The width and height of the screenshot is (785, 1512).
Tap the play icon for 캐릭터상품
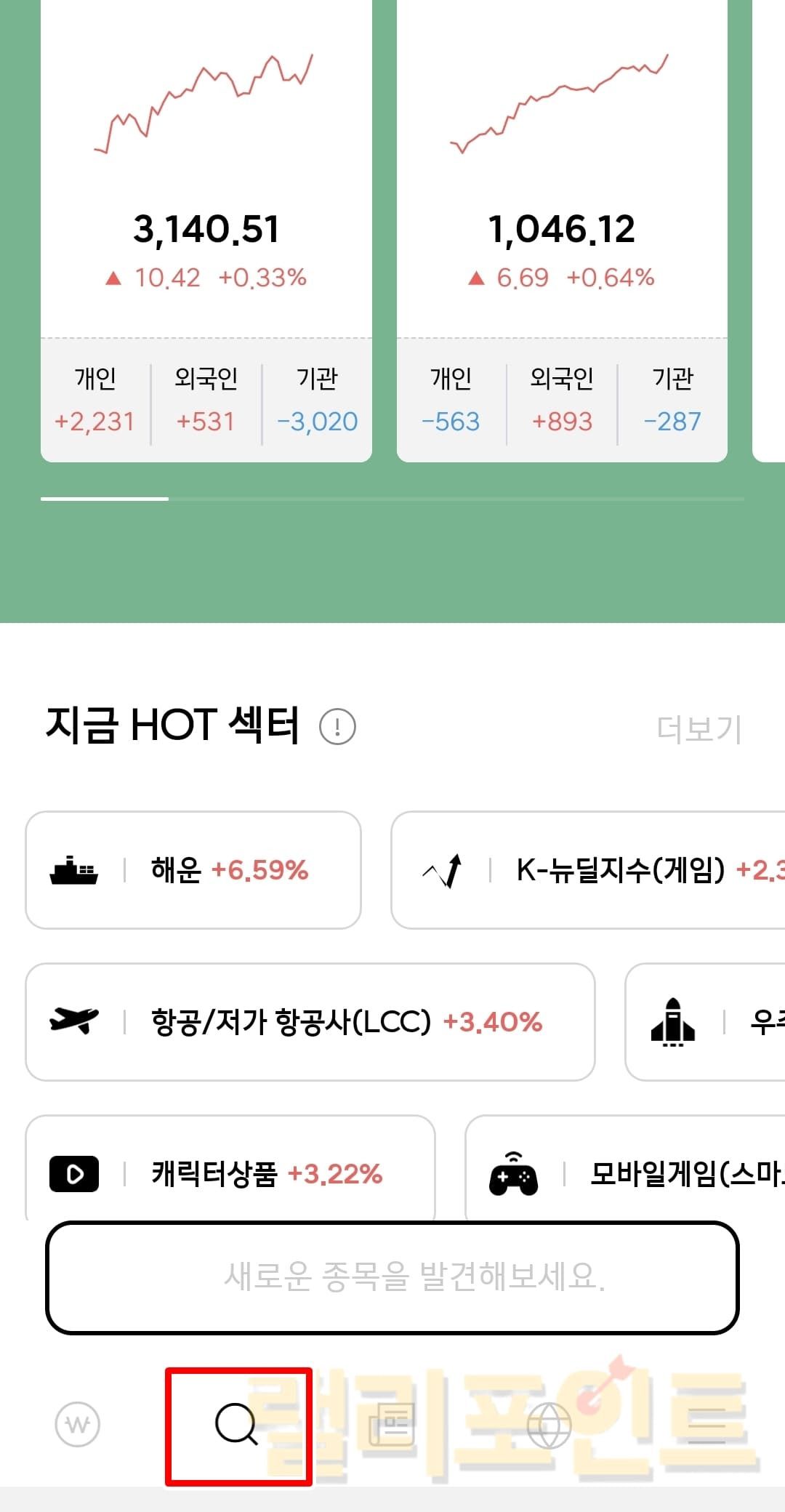tap(74, 1173)
